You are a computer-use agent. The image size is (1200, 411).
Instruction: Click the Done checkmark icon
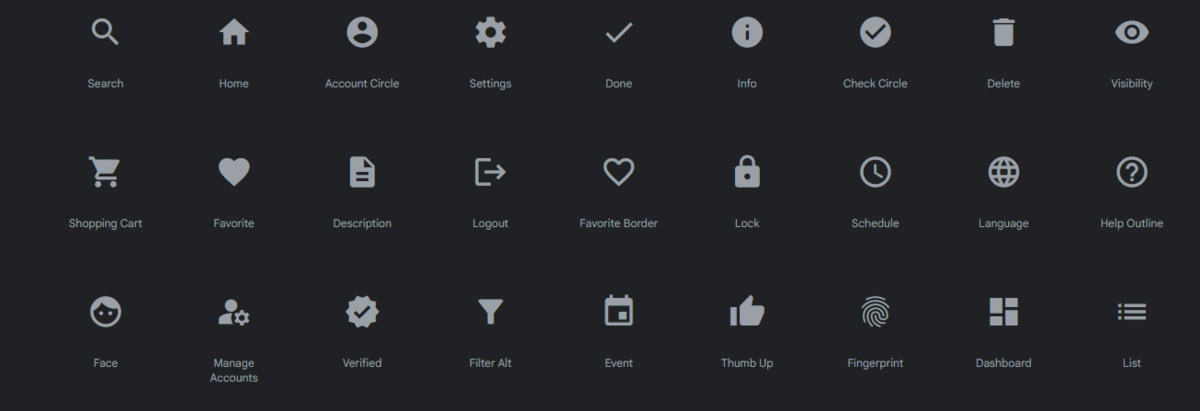[x=619, y=32]
